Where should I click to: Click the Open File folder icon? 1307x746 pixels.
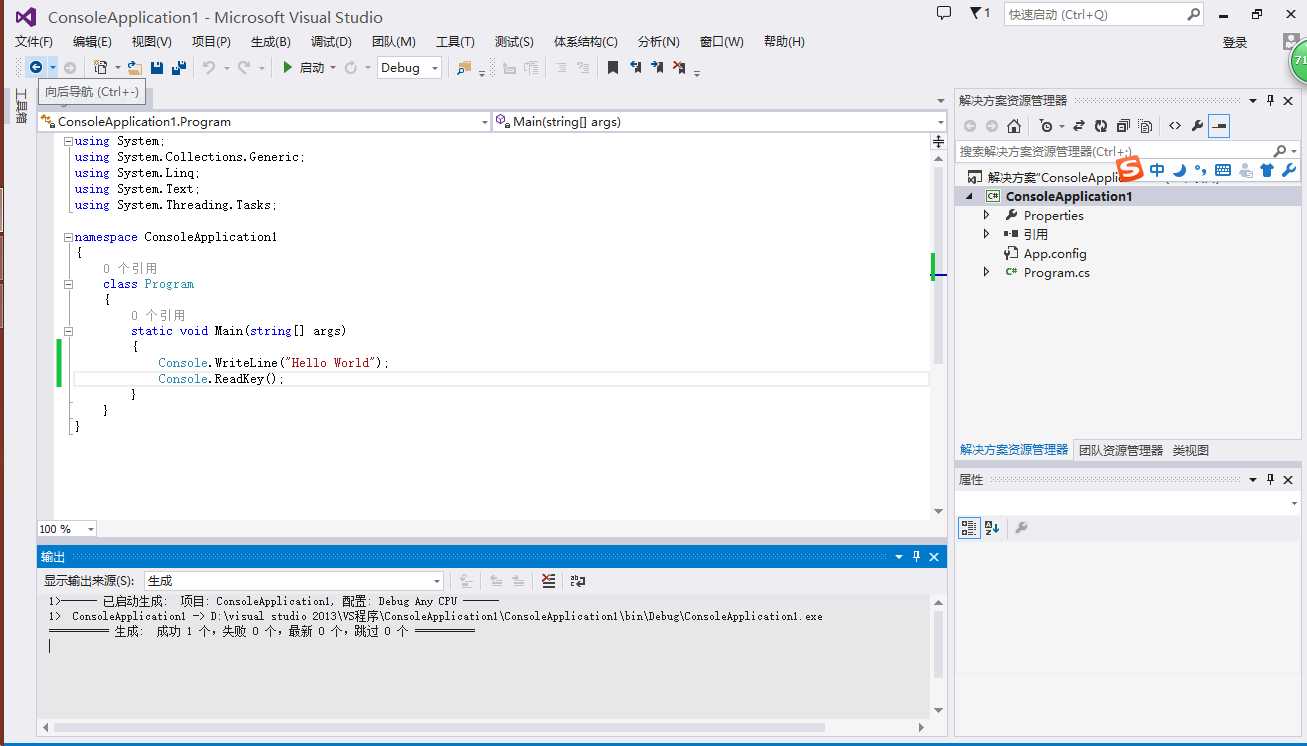134,68
